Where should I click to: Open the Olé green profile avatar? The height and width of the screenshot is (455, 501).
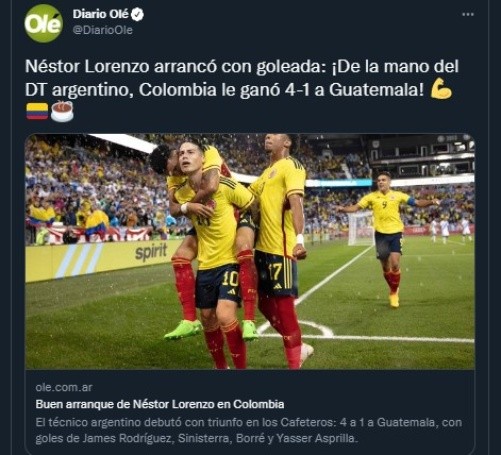[43, 23]
